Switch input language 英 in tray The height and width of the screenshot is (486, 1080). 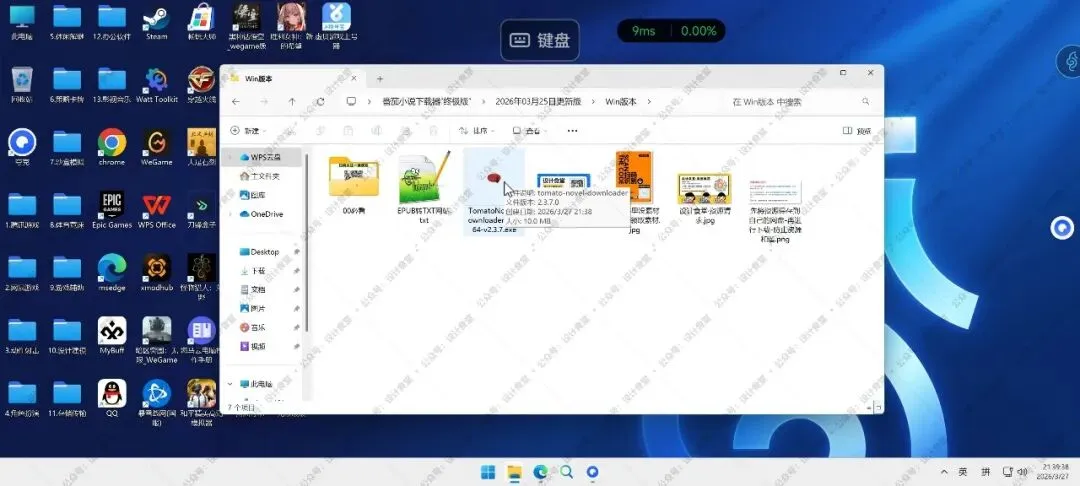963,472
